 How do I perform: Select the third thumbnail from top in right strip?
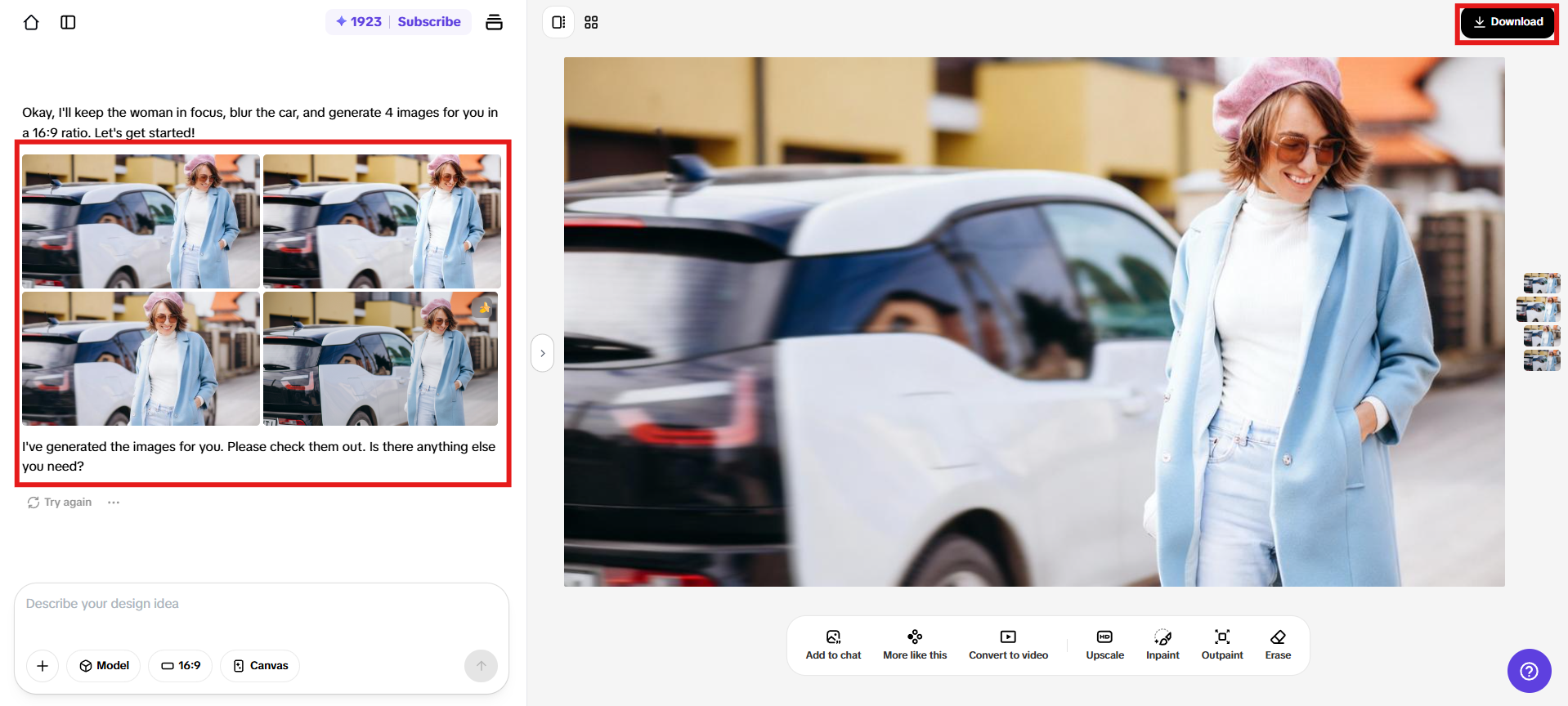point(1542,335)
